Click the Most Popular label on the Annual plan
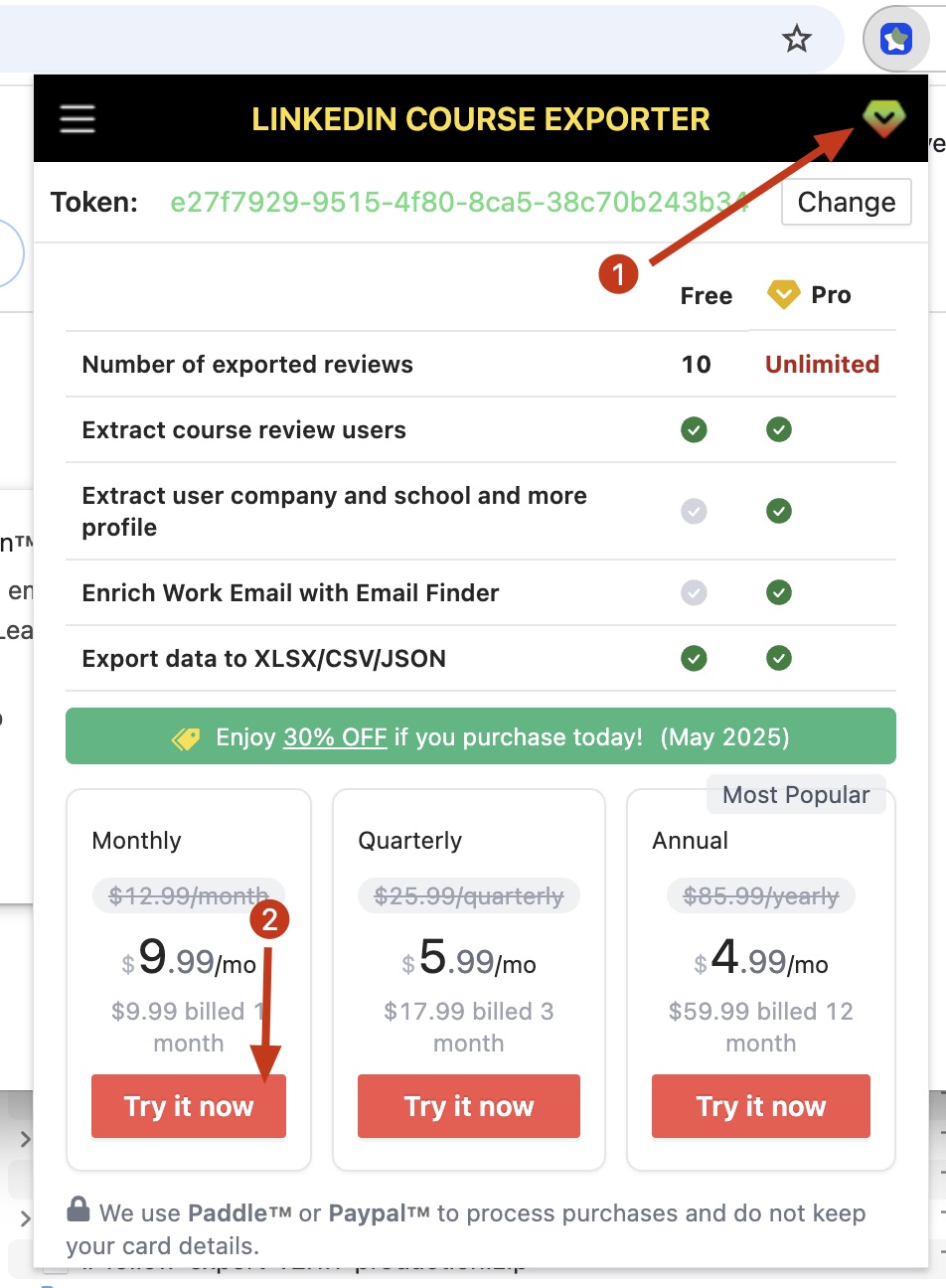Image resolution: width=946 pixels, height=1288 pixels. click(x=796, y=794)
